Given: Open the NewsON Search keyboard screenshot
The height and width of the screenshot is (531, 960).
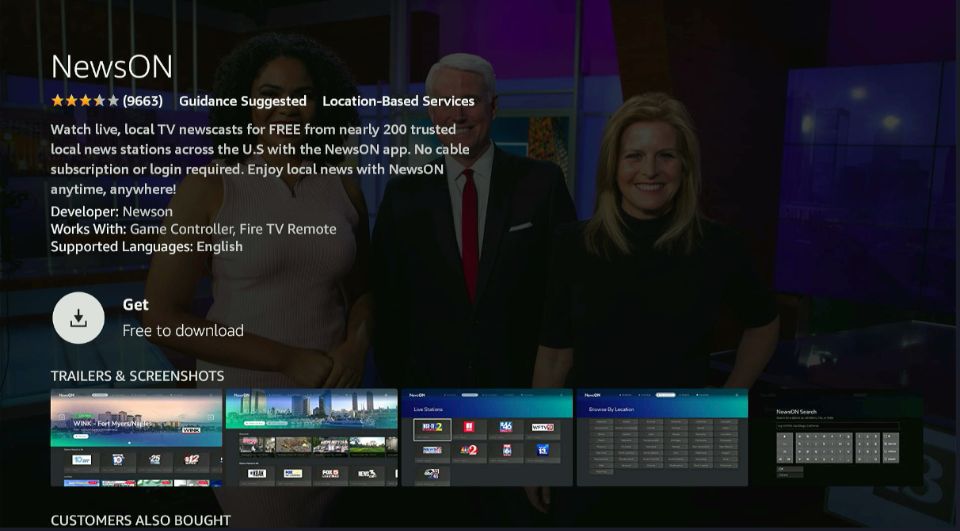Looking at the screenshot, I should 837,437.
